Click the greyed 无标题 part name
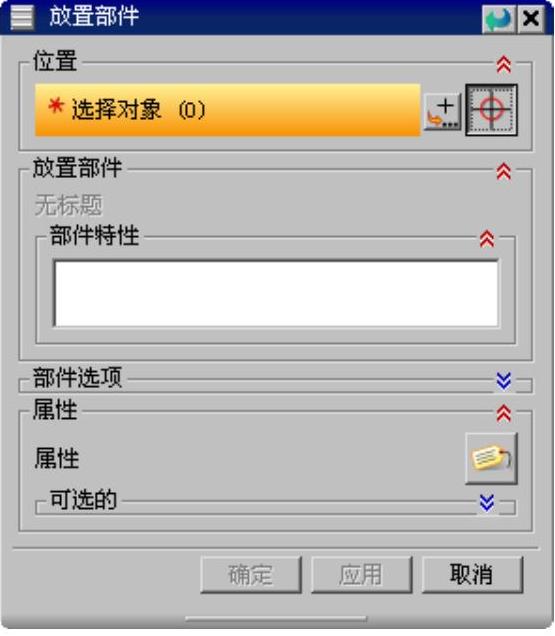 (68, 205)
